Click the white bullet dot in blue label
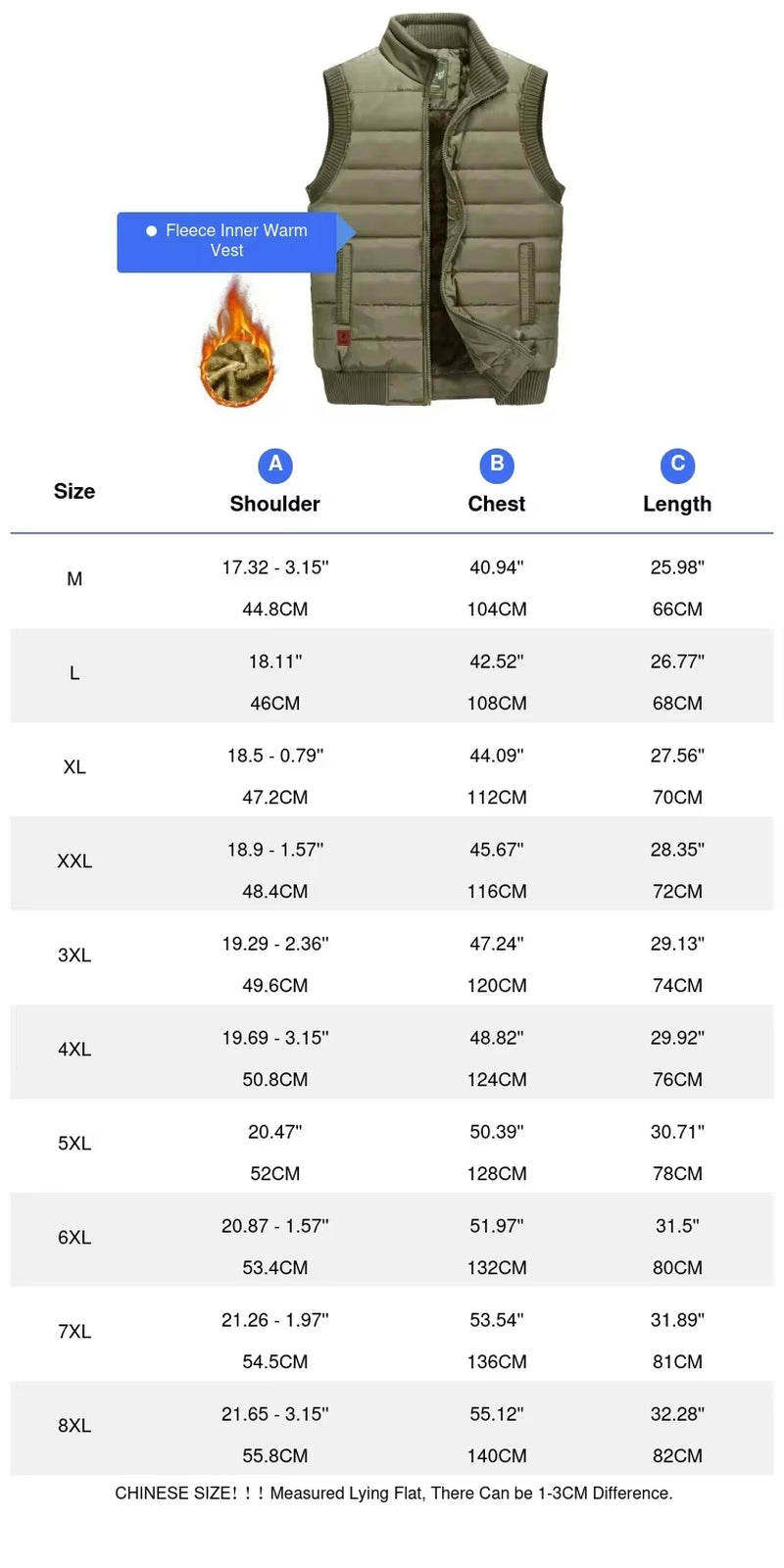The height and width of the screenshot is (1568, 784). (x=151, y=231)
